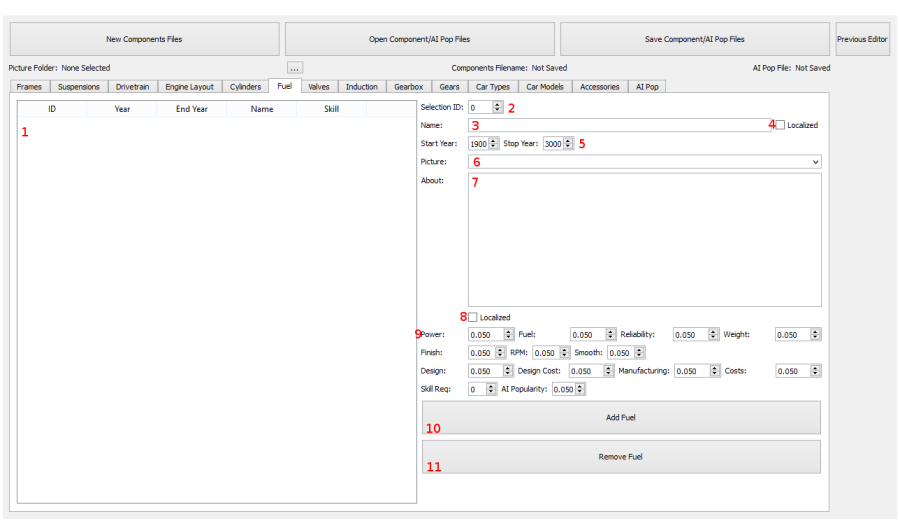The height and width of the screenshot is (521, 900).
Task: Click Save Component/AI Pop Files
Action: pos(694,39)
